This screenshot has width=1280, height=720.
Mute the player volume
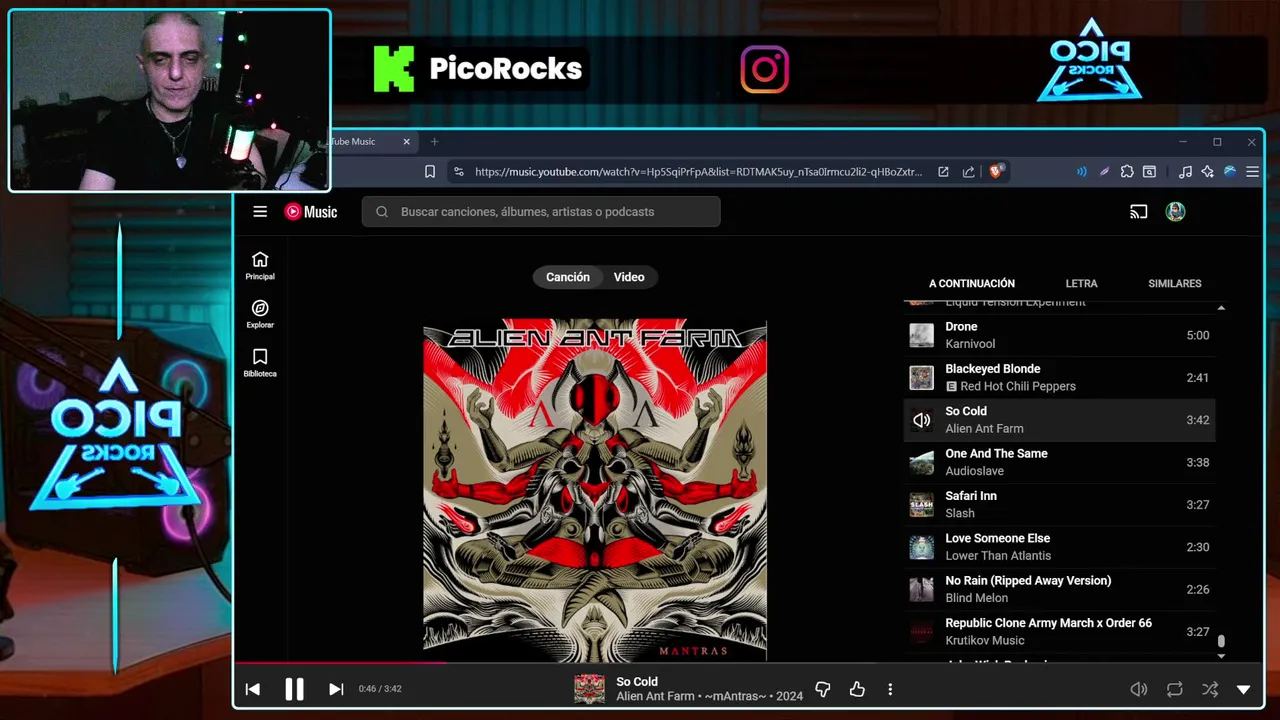point(1138,689)
